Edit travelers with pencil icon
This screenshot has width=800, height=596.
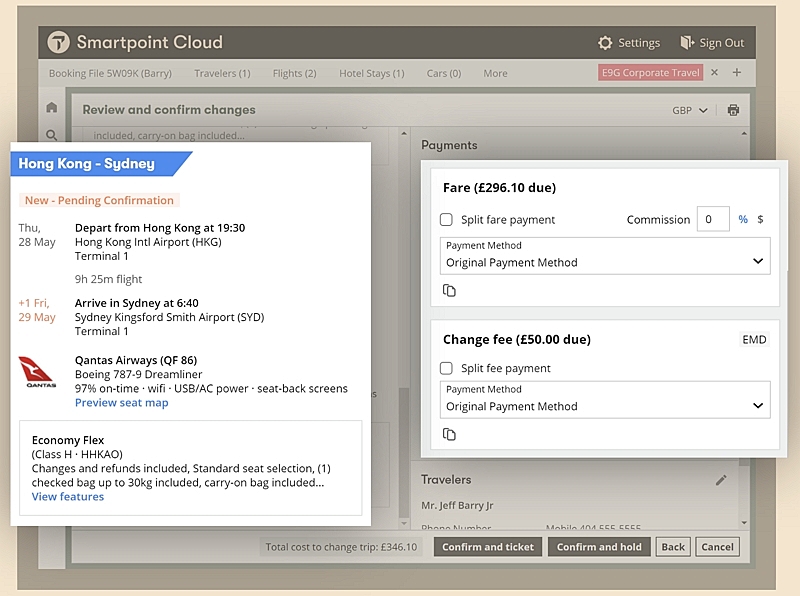pos(721,480)
